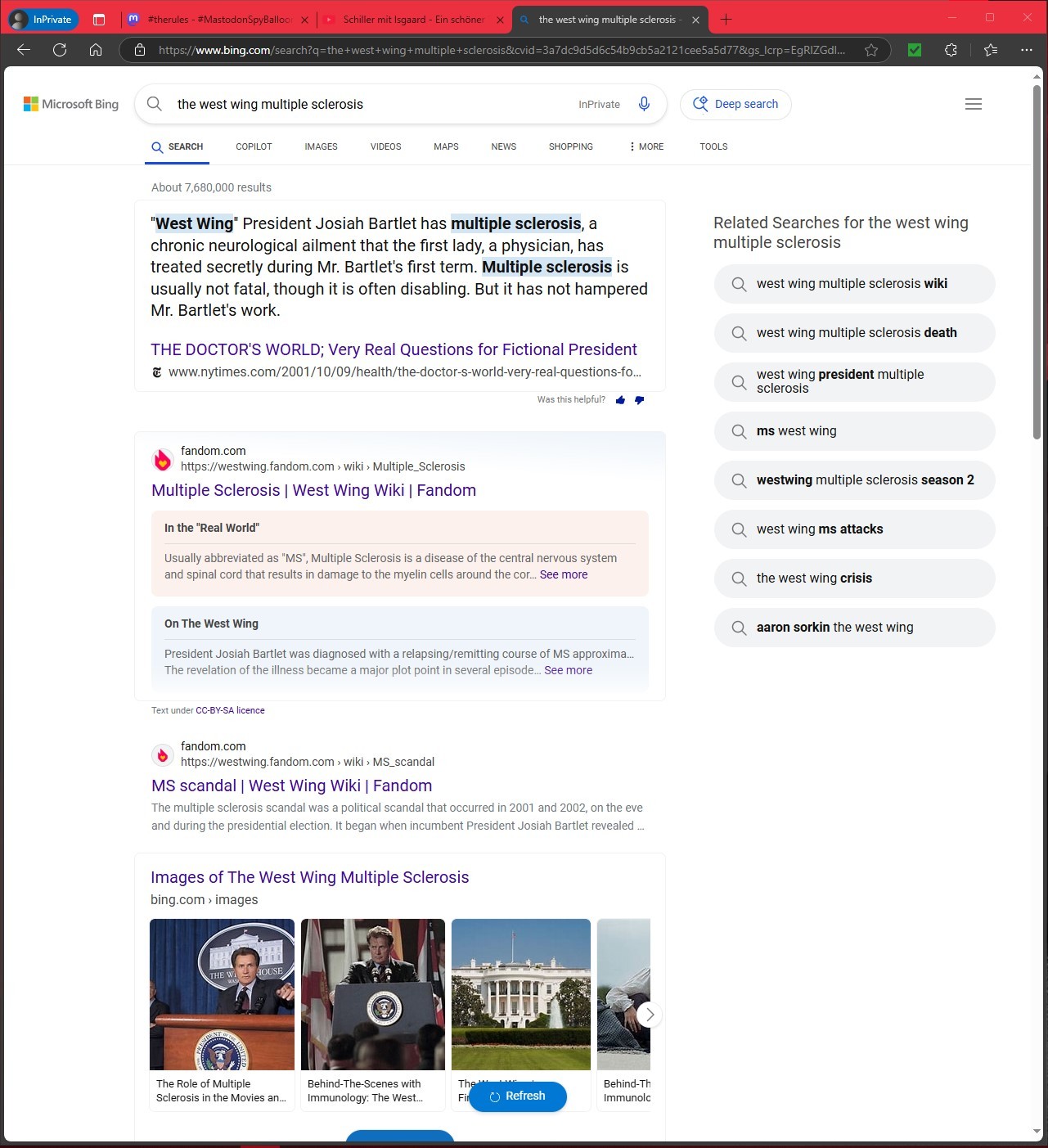Click the page vertical scrollbar thumb
The height and width of the screenshot is (1148, 1048).
pyautogui.click(x=1037, y=262)
